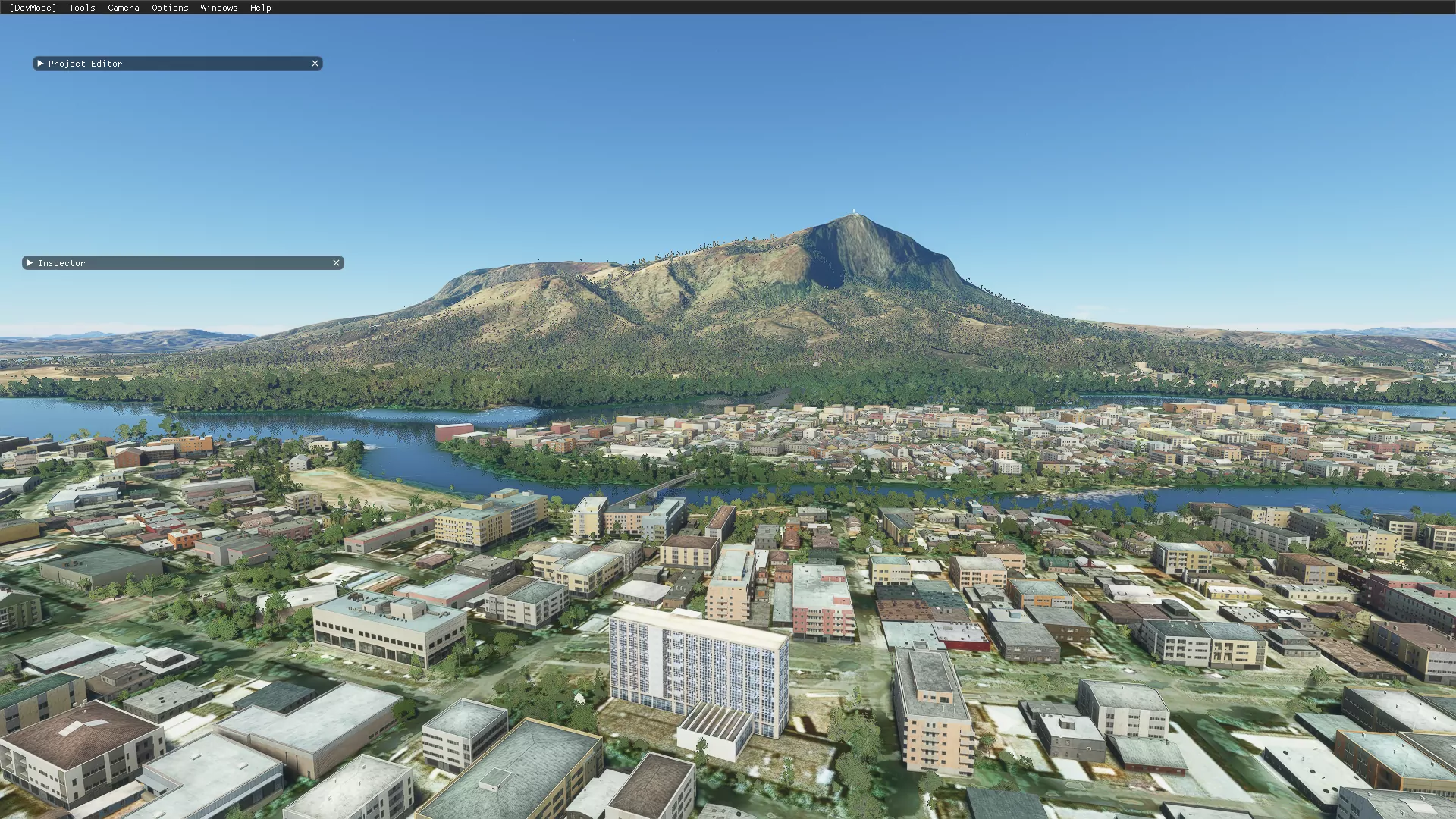Select the antenna on the mountain summit
Screen dimensions: 1456x819
click(x=855, y=213)
